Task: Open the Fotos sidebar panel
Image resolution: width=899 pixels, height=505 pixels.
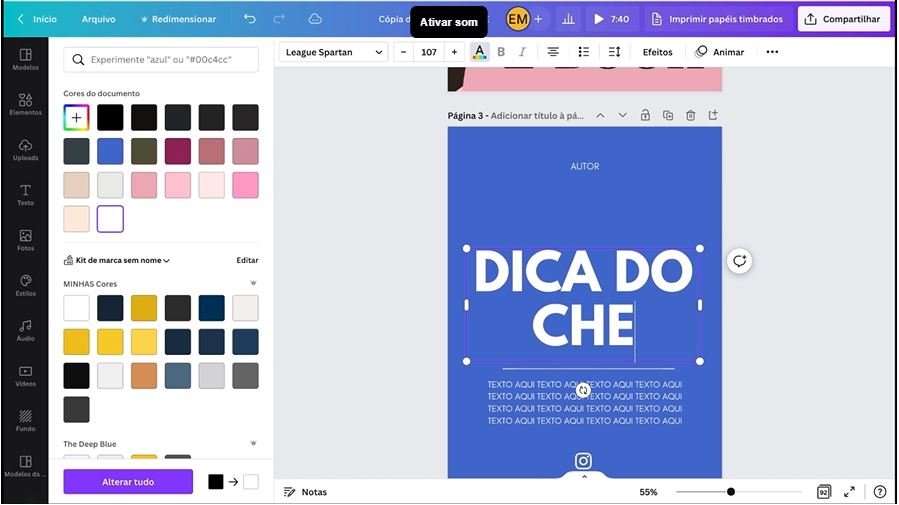Action: tap(25, 240)
